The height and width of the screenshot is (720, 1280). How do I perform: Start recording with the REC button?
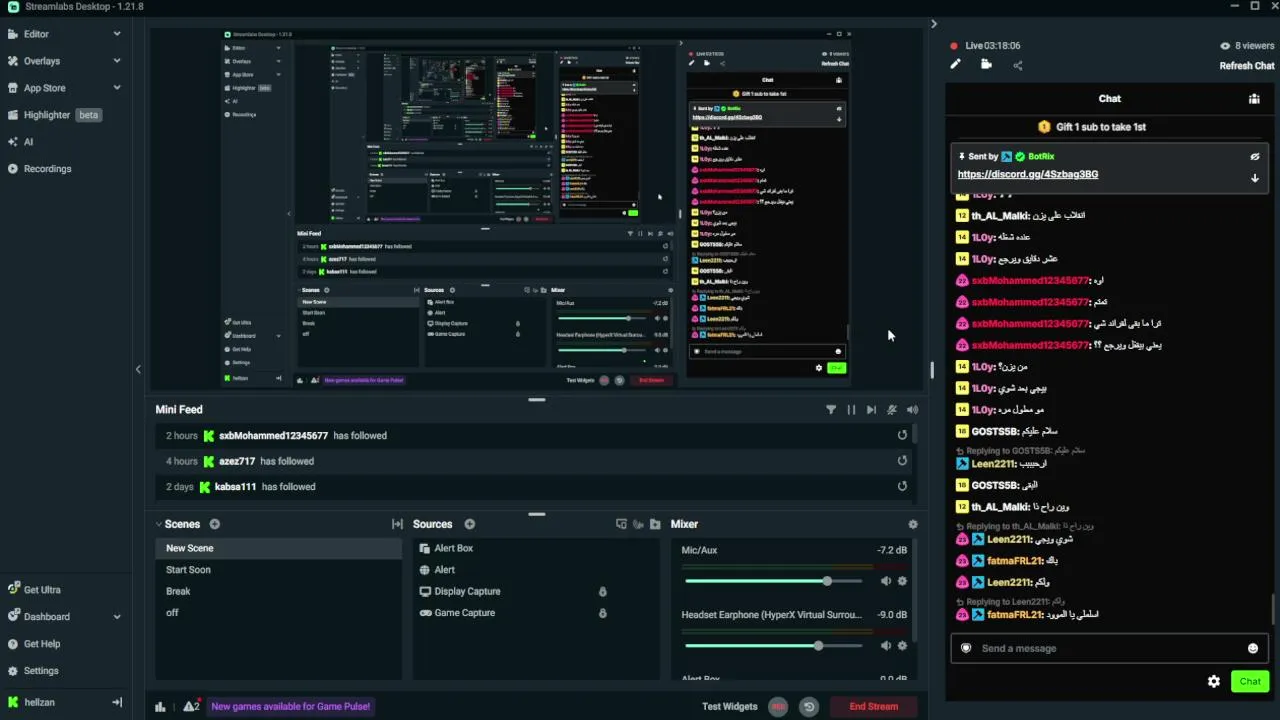[778, 707]
